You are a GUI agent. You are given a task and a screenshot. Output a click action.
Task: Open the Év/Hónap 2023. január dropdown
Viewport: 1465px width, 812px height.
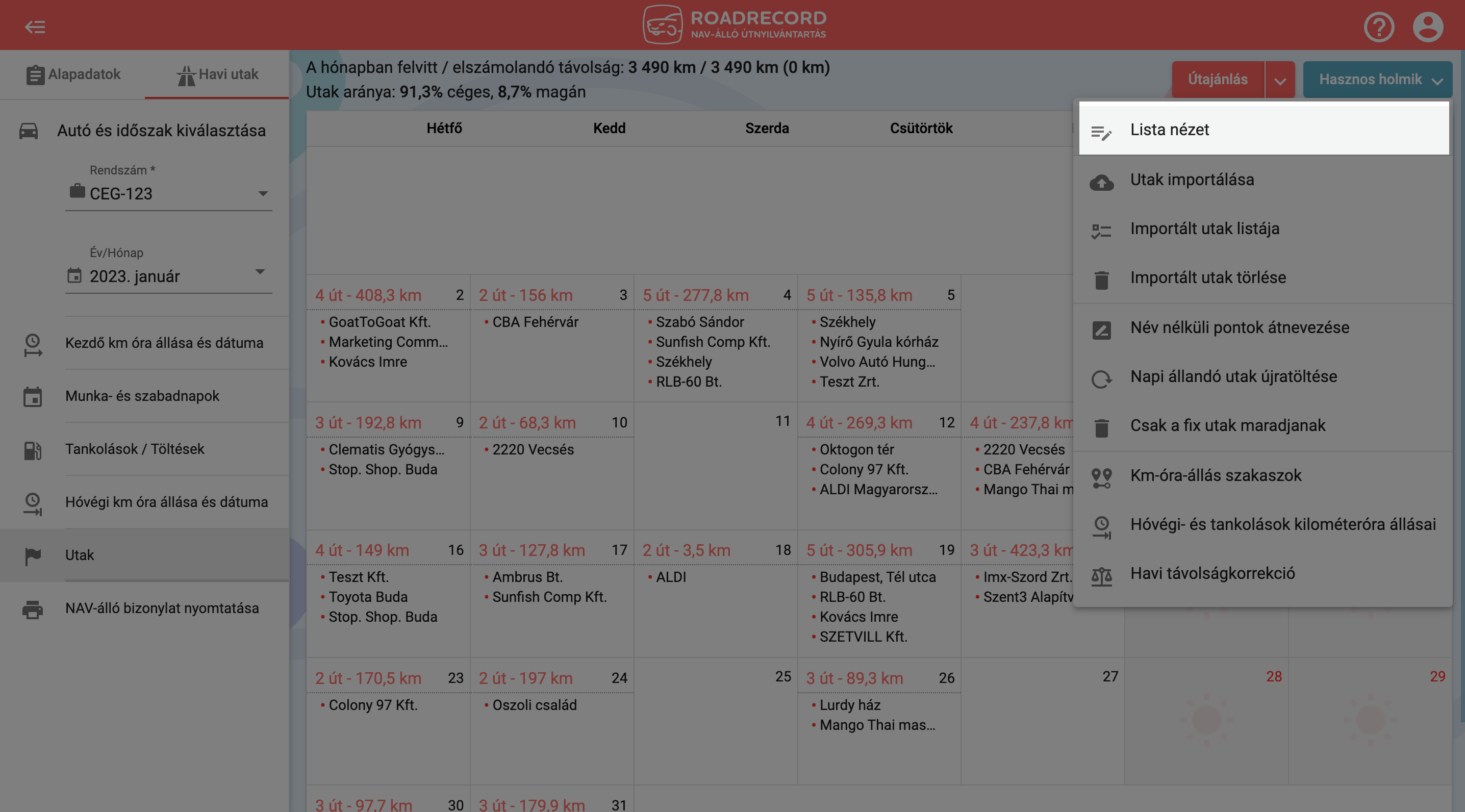click(x=168, y=276)
